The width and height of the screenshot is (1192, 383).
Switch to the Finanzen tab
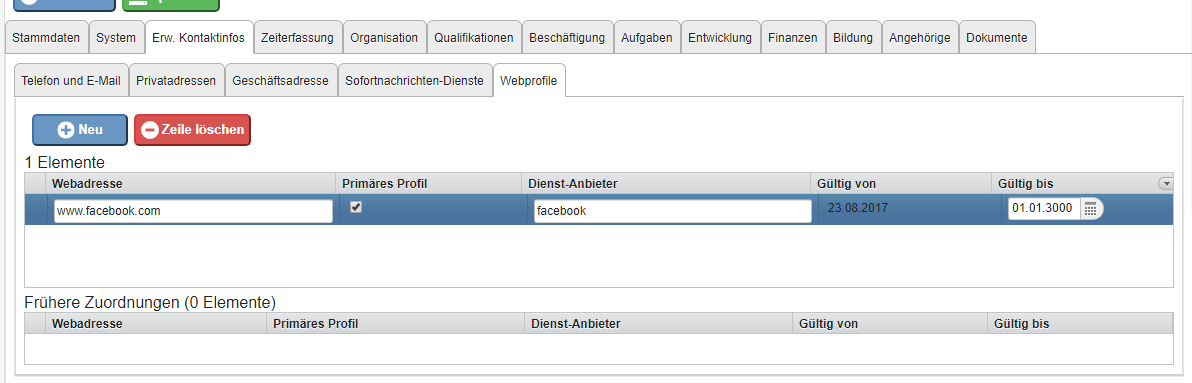pyautogui.click(x=793, y=37)
